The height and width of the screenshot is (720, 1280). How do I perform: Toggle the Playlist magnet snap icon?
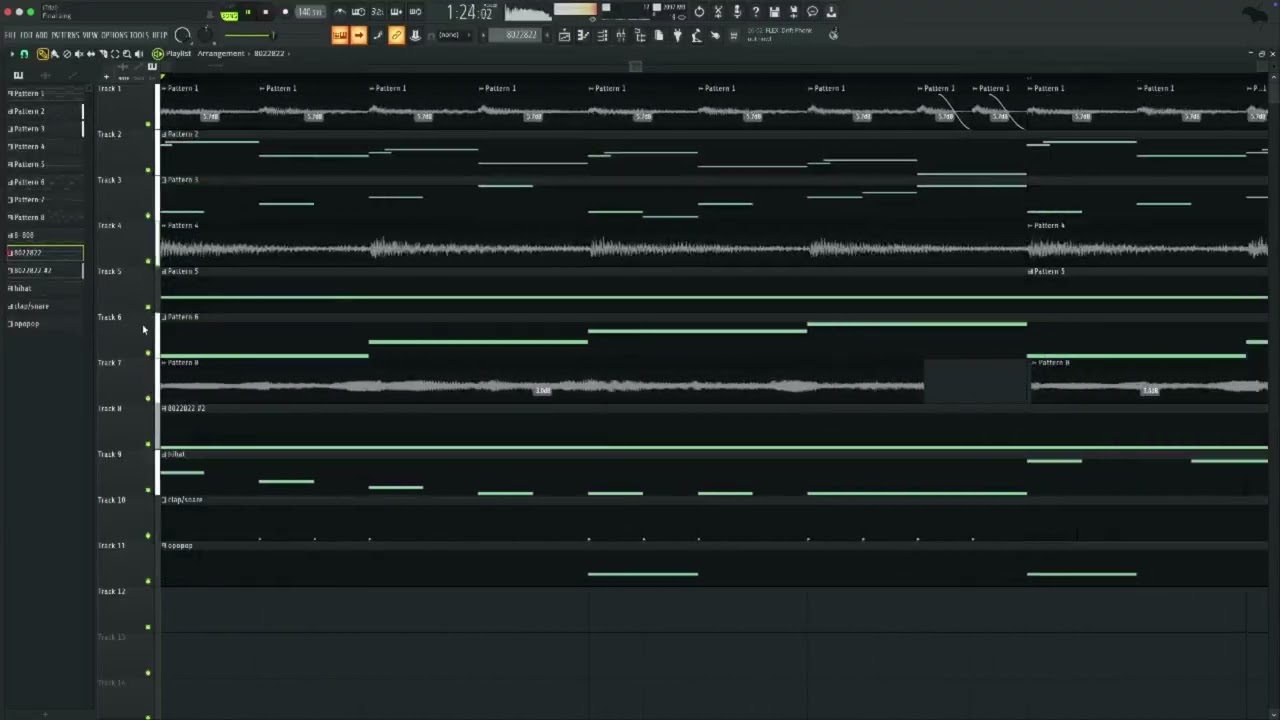coord(24,54)
